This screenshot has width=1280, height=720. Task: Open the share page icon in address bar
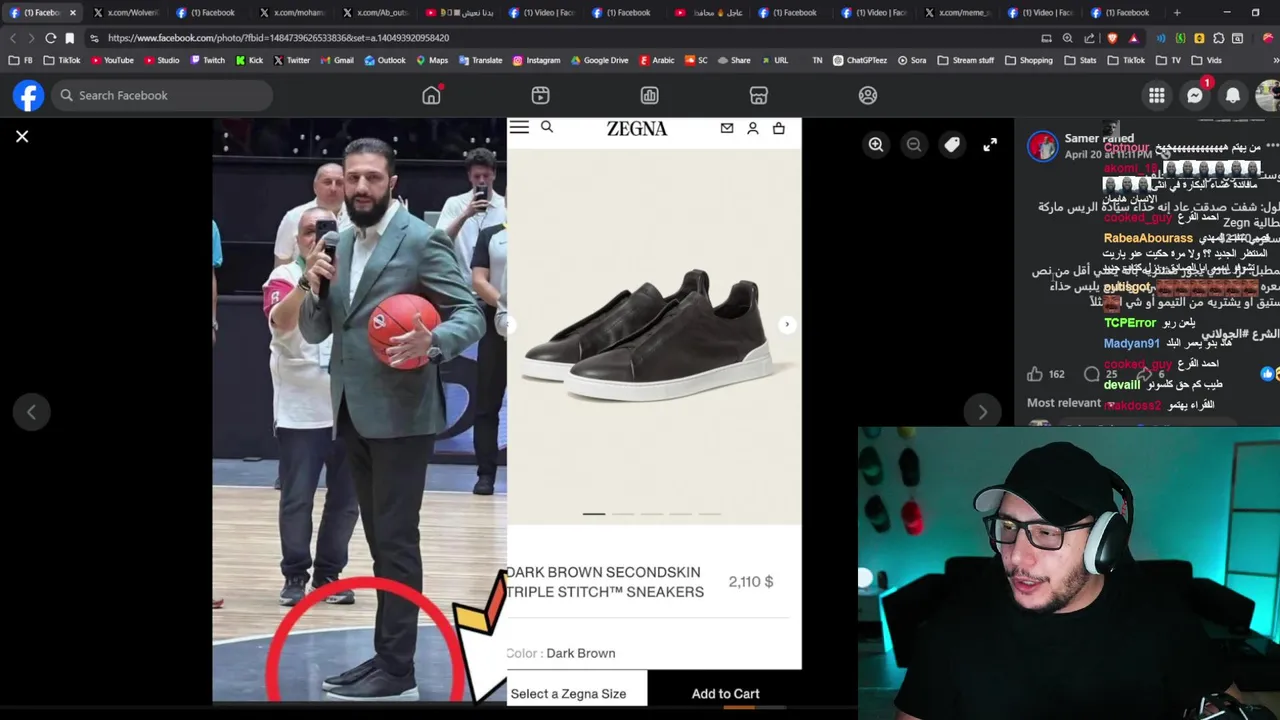tap(1090, 38)
